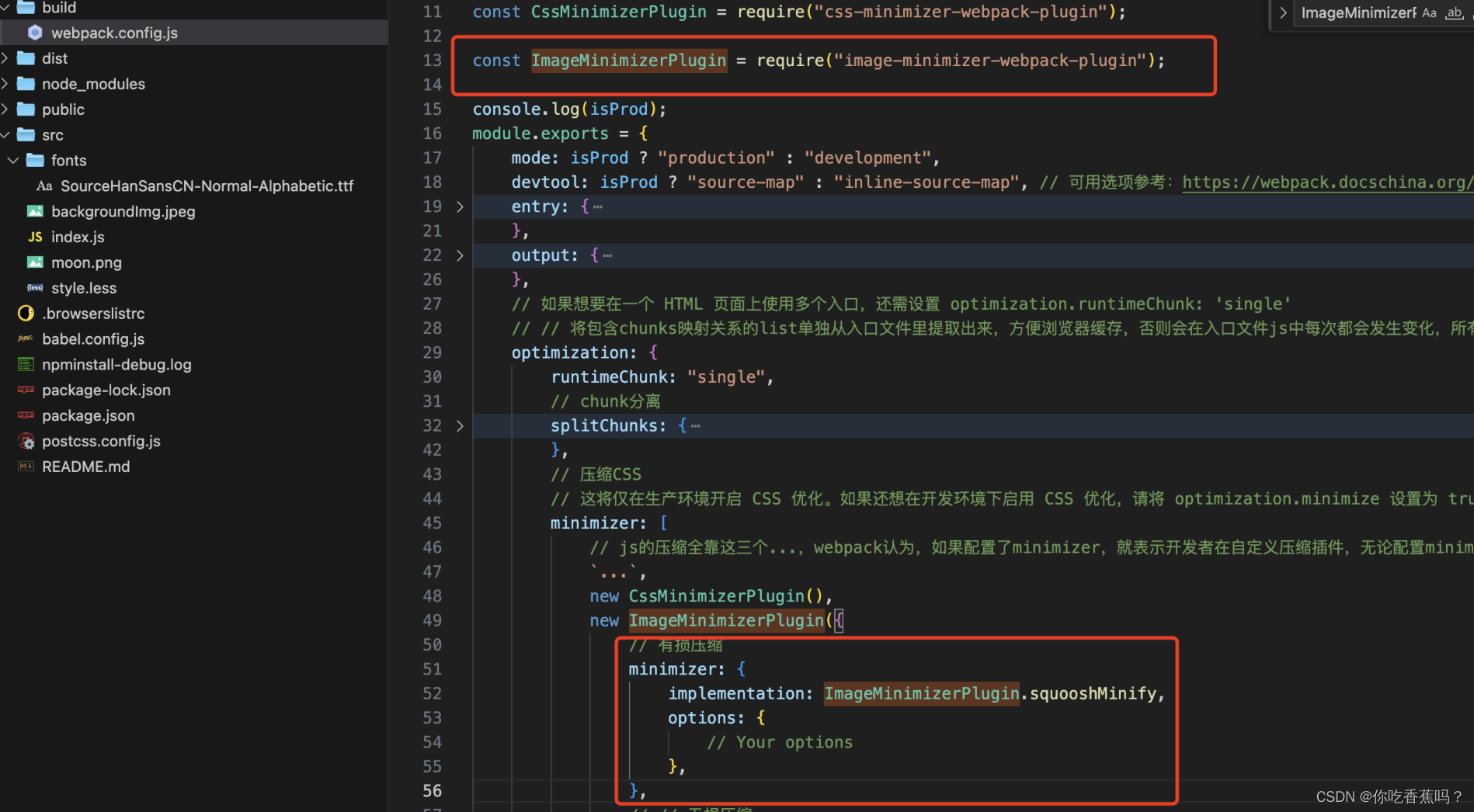Click the moon.png image icon
The width and height of the screenshot is (1474, 812).
pyautogui.click(x=35, y=262)
